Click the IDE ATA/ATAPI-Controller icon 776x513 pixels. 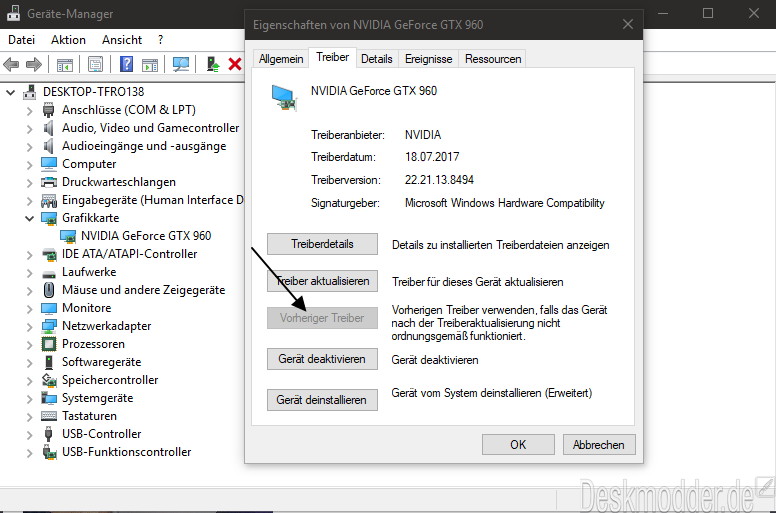(49, 254)
